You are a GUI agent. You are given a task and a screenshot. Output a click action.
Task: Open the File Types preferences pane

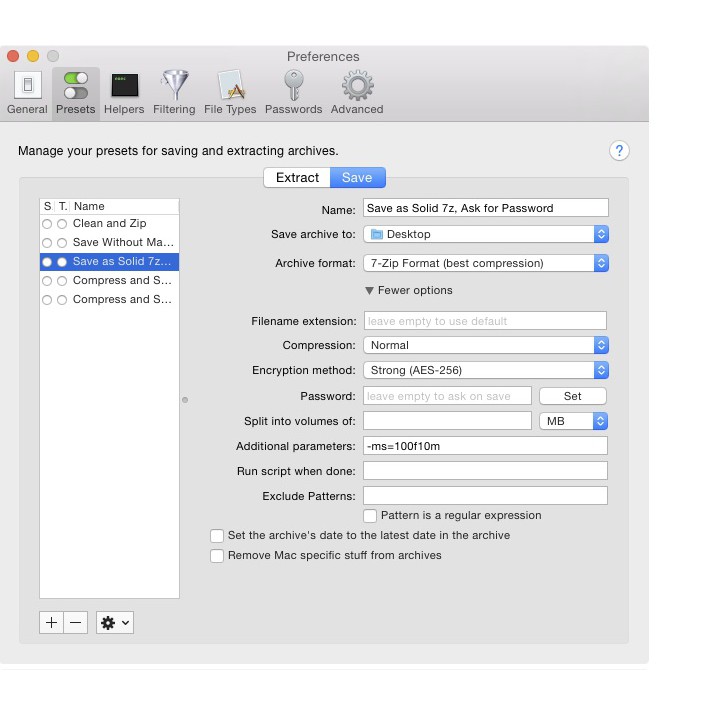(x=230, y=92)
